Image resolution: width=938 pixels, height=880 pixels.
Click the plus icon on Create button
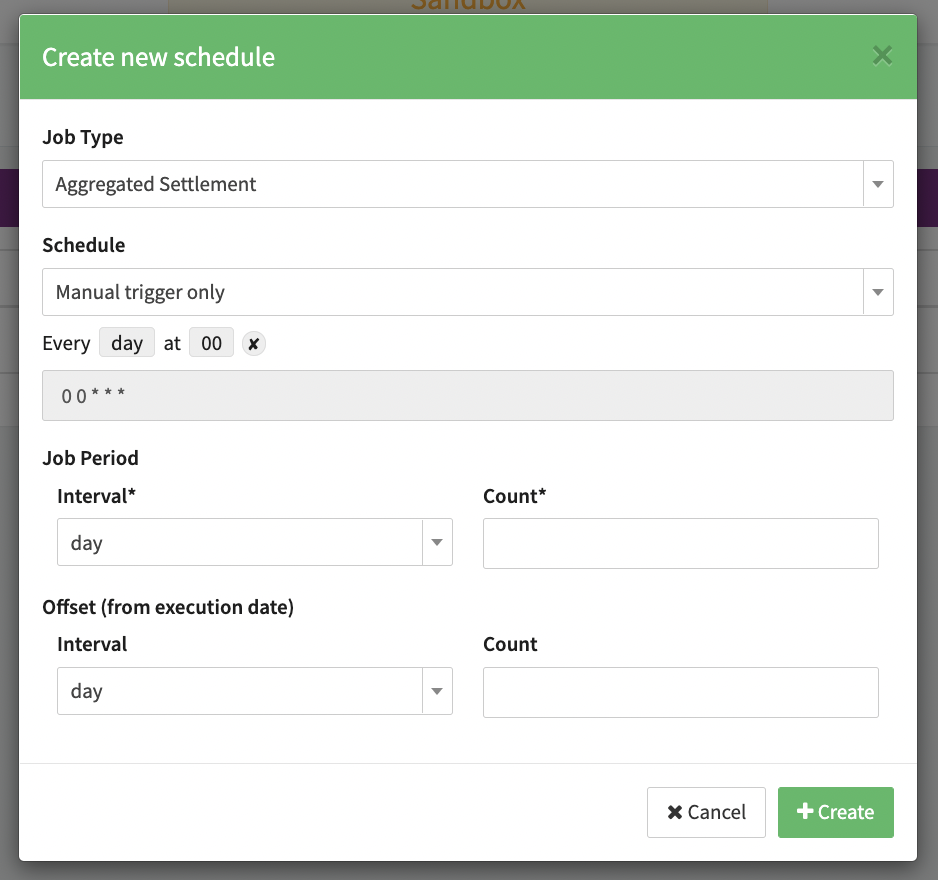tap(805, 812)
